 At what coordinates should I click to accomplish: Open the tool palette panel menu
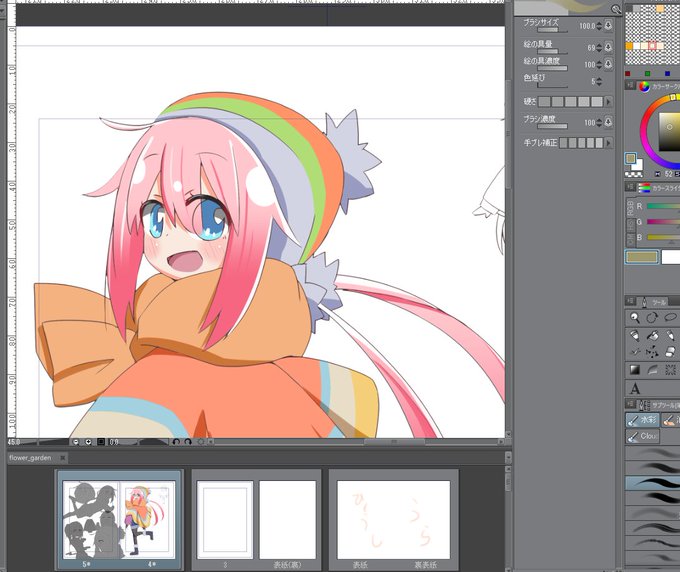pos(630,301)
